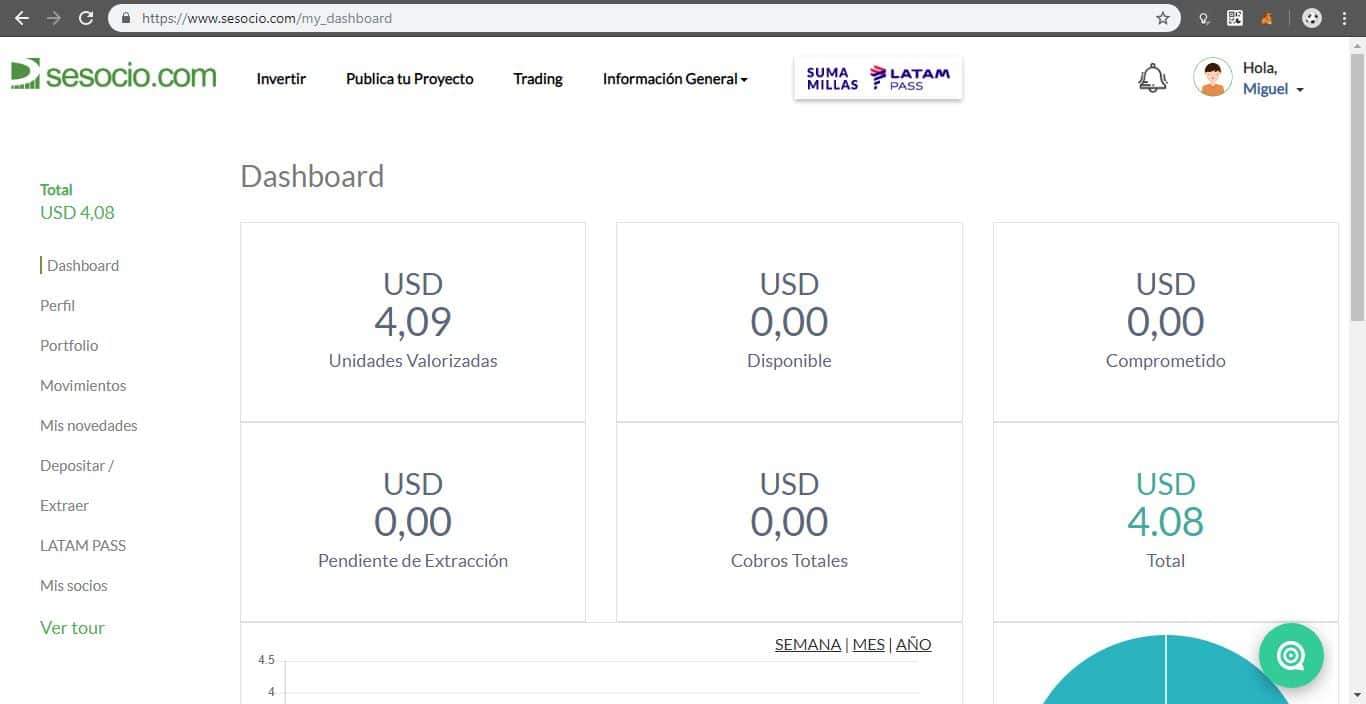The width and height of the screenshot is (1366, 704).
Task: Open the Invertir menu item
Action: [x=281, y=79]
